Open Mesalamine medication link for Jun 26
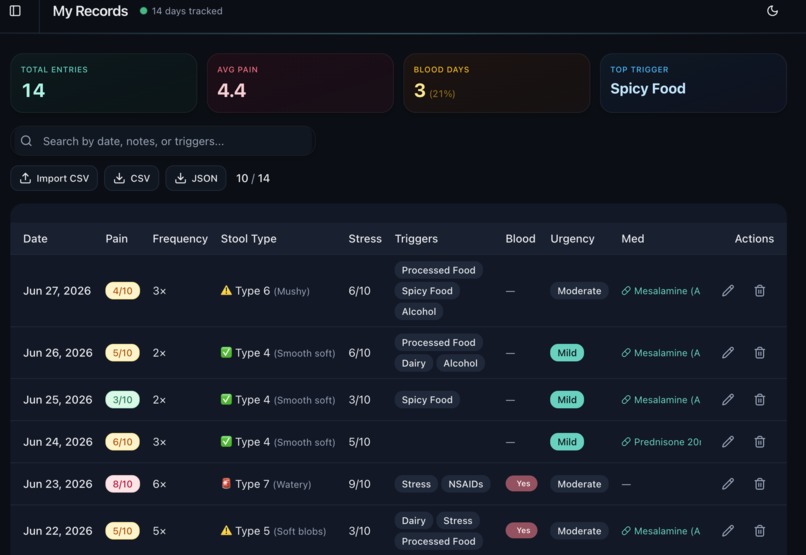806x555 pixels. pos(661,353)
